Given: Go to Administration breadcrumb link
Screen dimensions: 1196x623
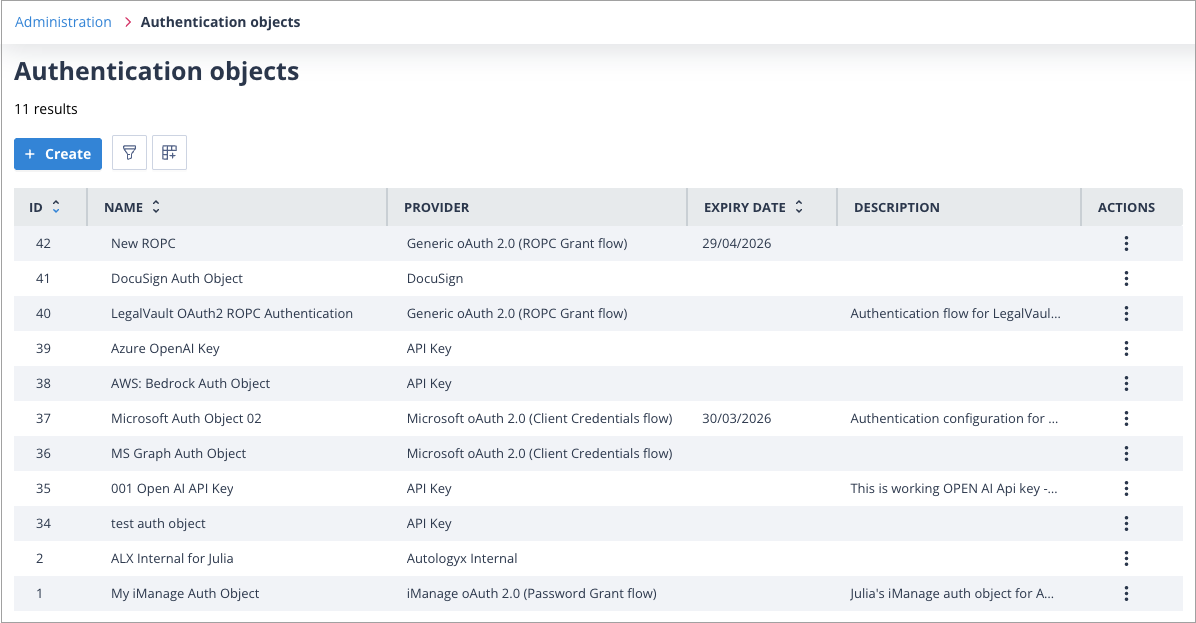Looking at the screenshot, I should tap(63, 22).
